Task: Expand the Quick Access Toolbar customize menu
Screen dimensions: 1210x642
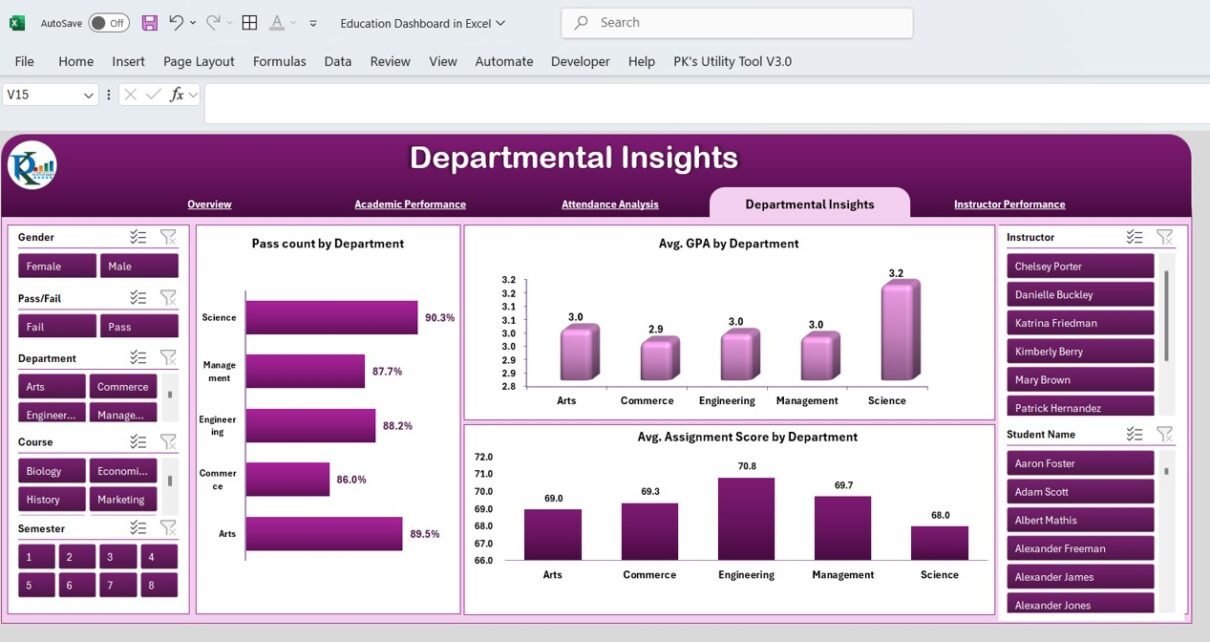Action: (313, 22)
